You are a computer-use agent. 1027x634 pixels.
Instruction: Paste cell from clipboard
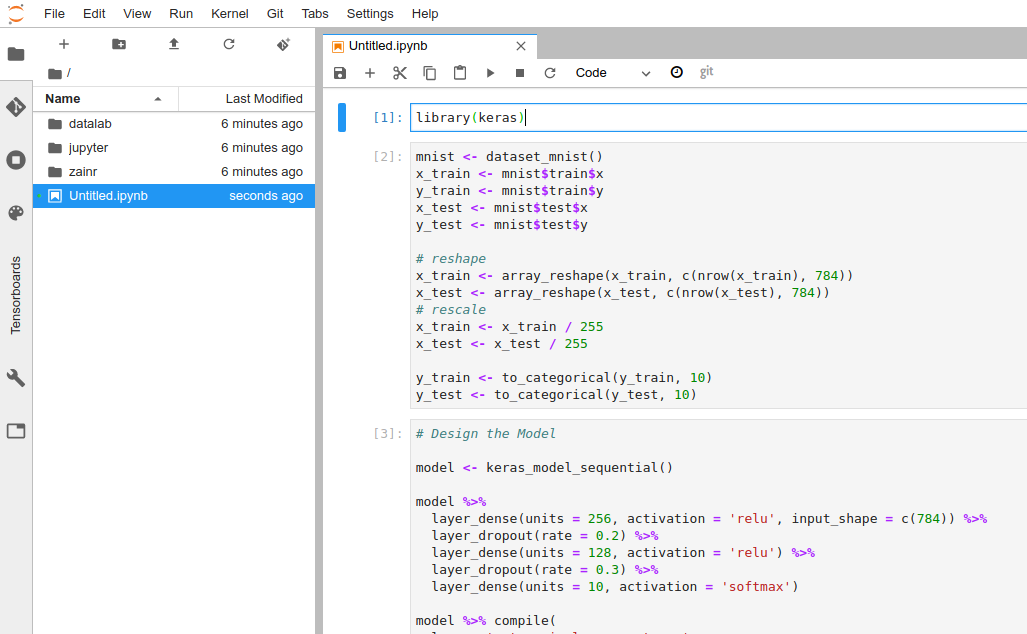coord(460,73)
